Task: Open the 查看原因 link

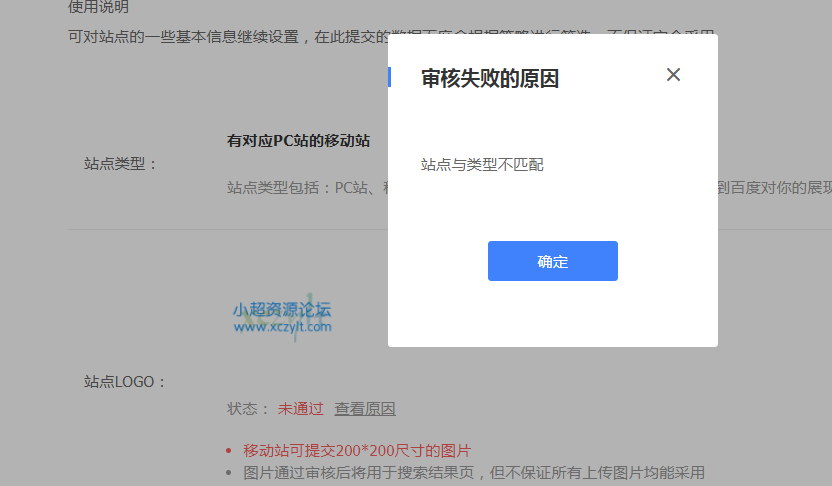Action: (365, 408)
